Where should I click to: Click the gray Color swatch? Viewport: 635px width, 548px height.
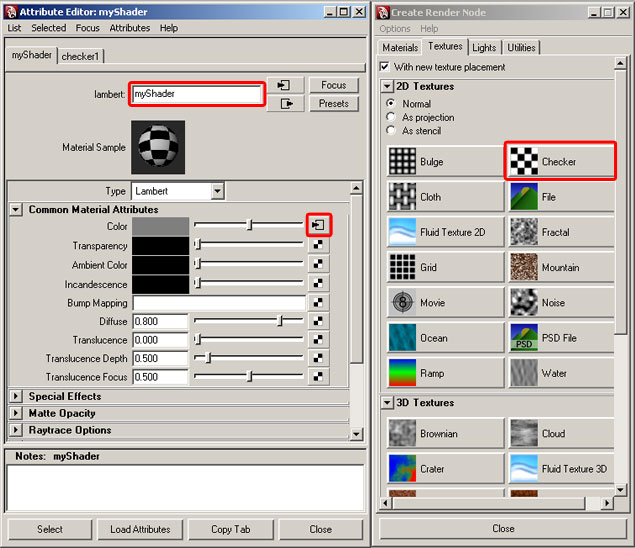pyautogui.click(x=160, y=226)
